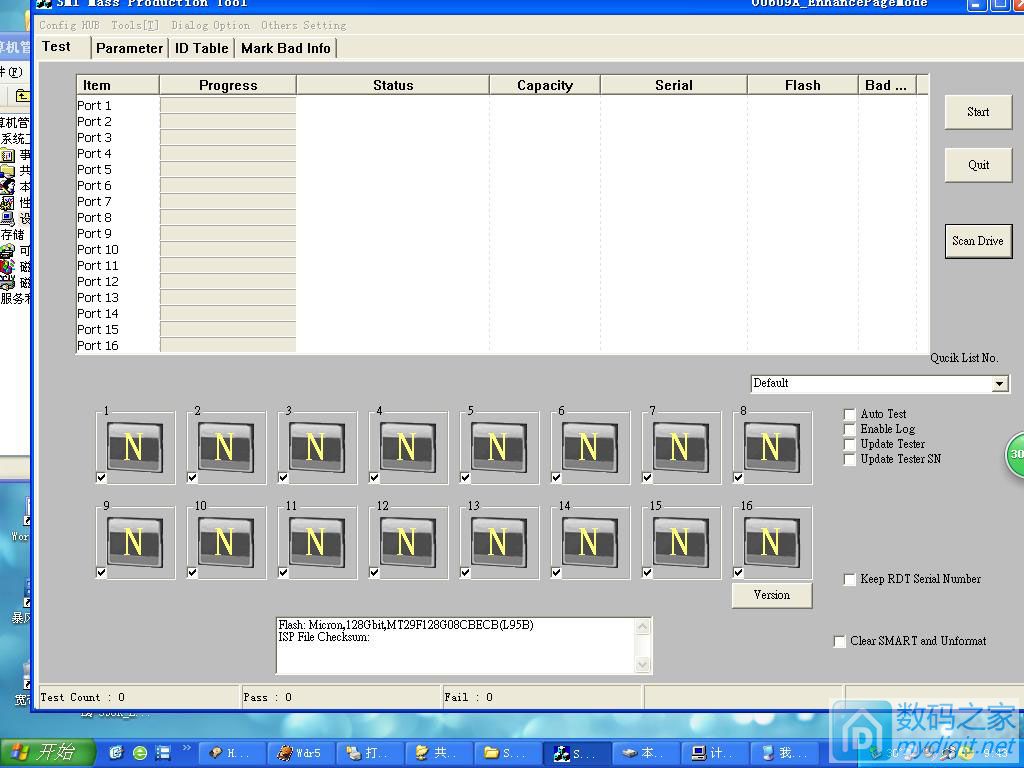Click the port 9 status icon
Screen dimensions: 1024x768
pos(135,542)
